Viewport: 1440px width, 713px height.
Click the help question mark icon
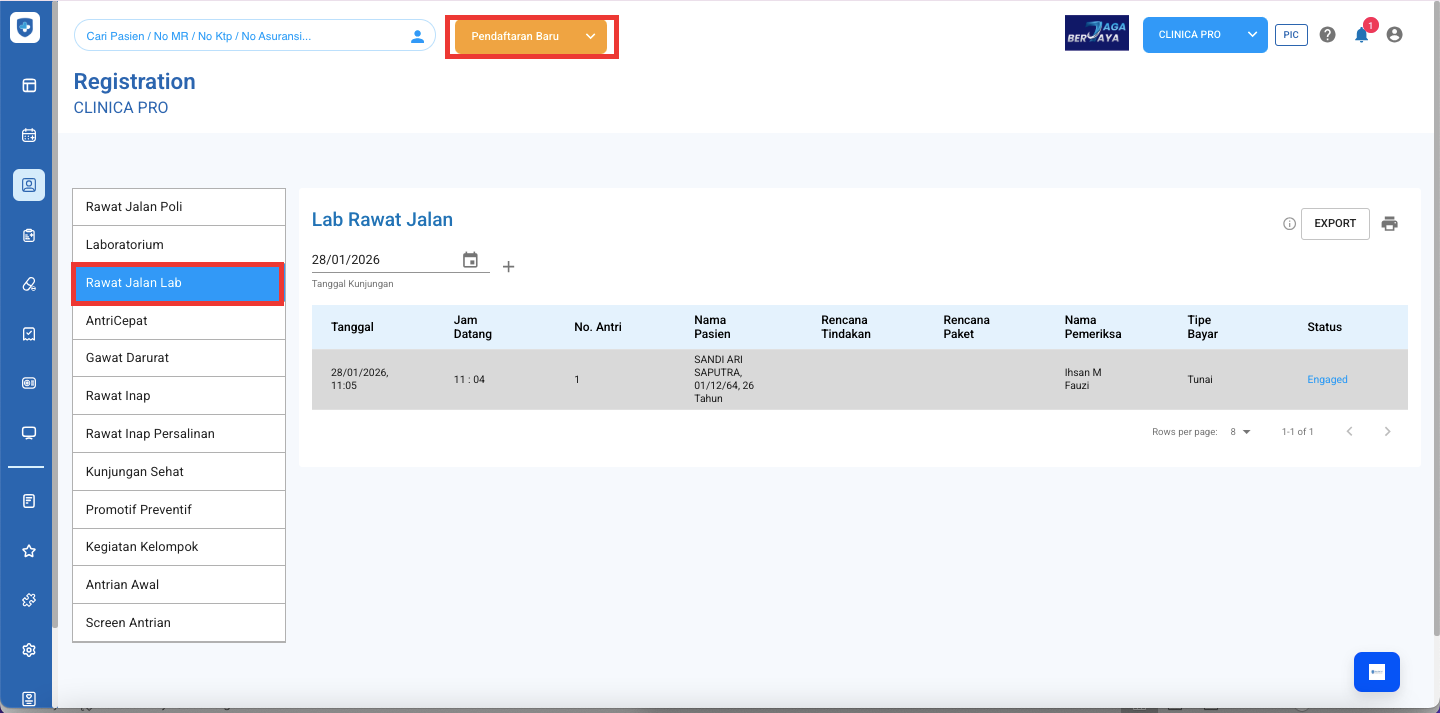pyautogui.click(x=1327, y=35)
